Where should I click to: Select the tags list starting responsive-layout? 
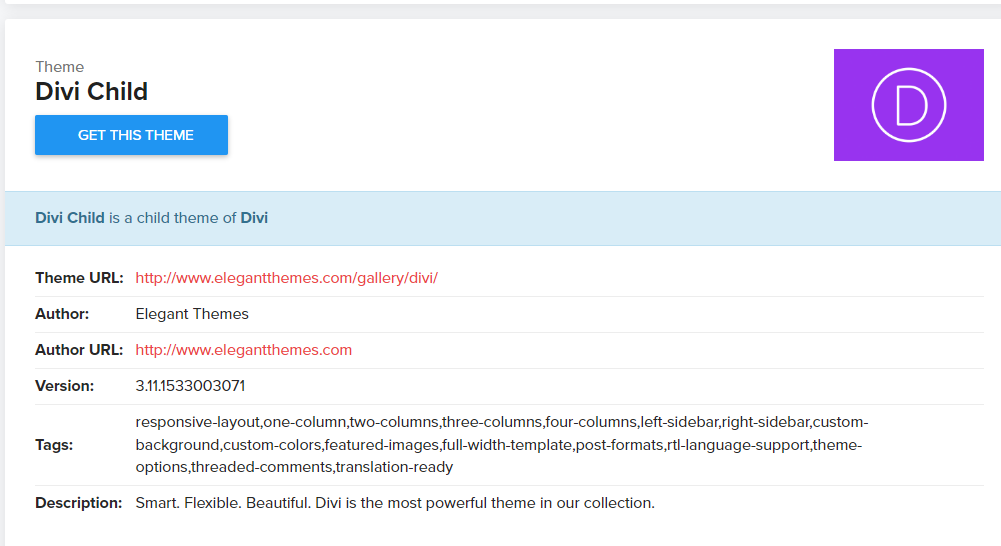tap(502, 444)
